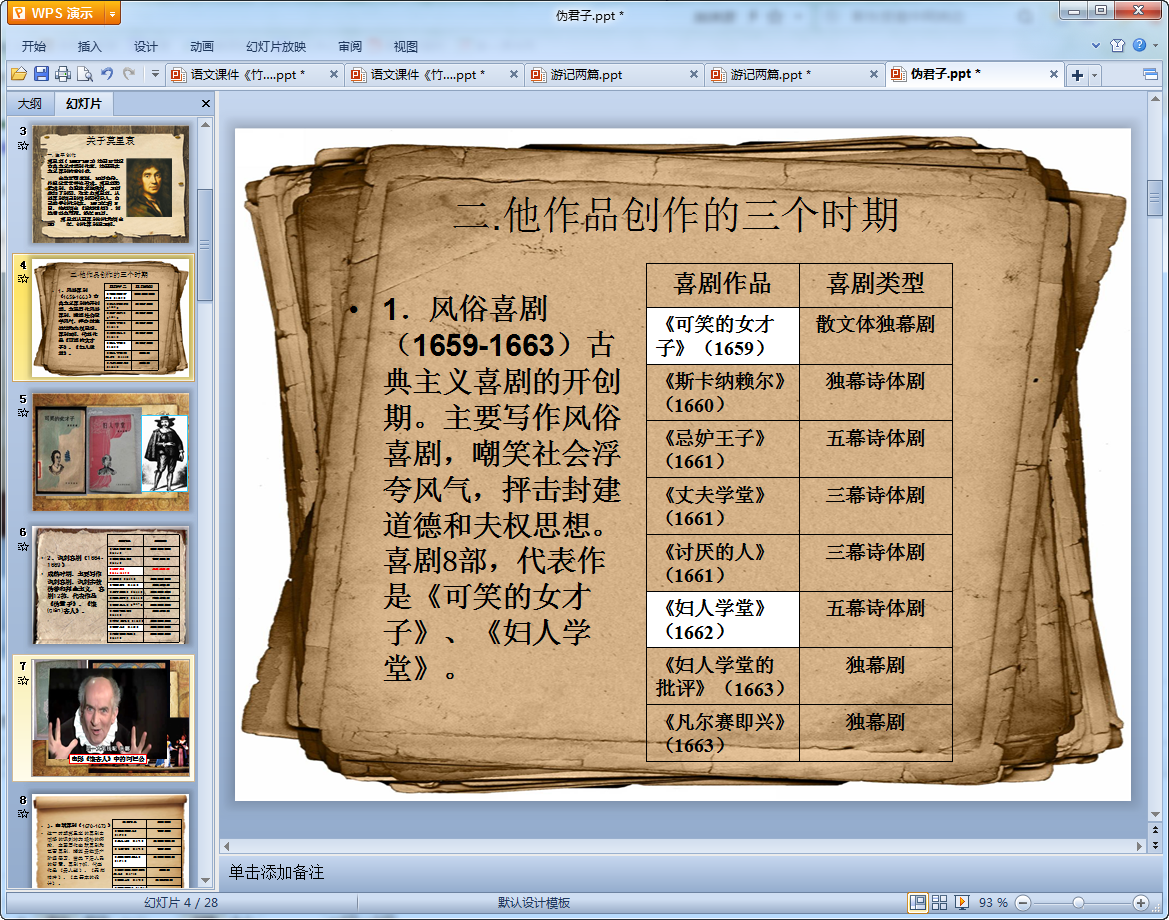
Task: Click the tab list icon at toolbar's right end
Action: click(x=1150, y=74)
